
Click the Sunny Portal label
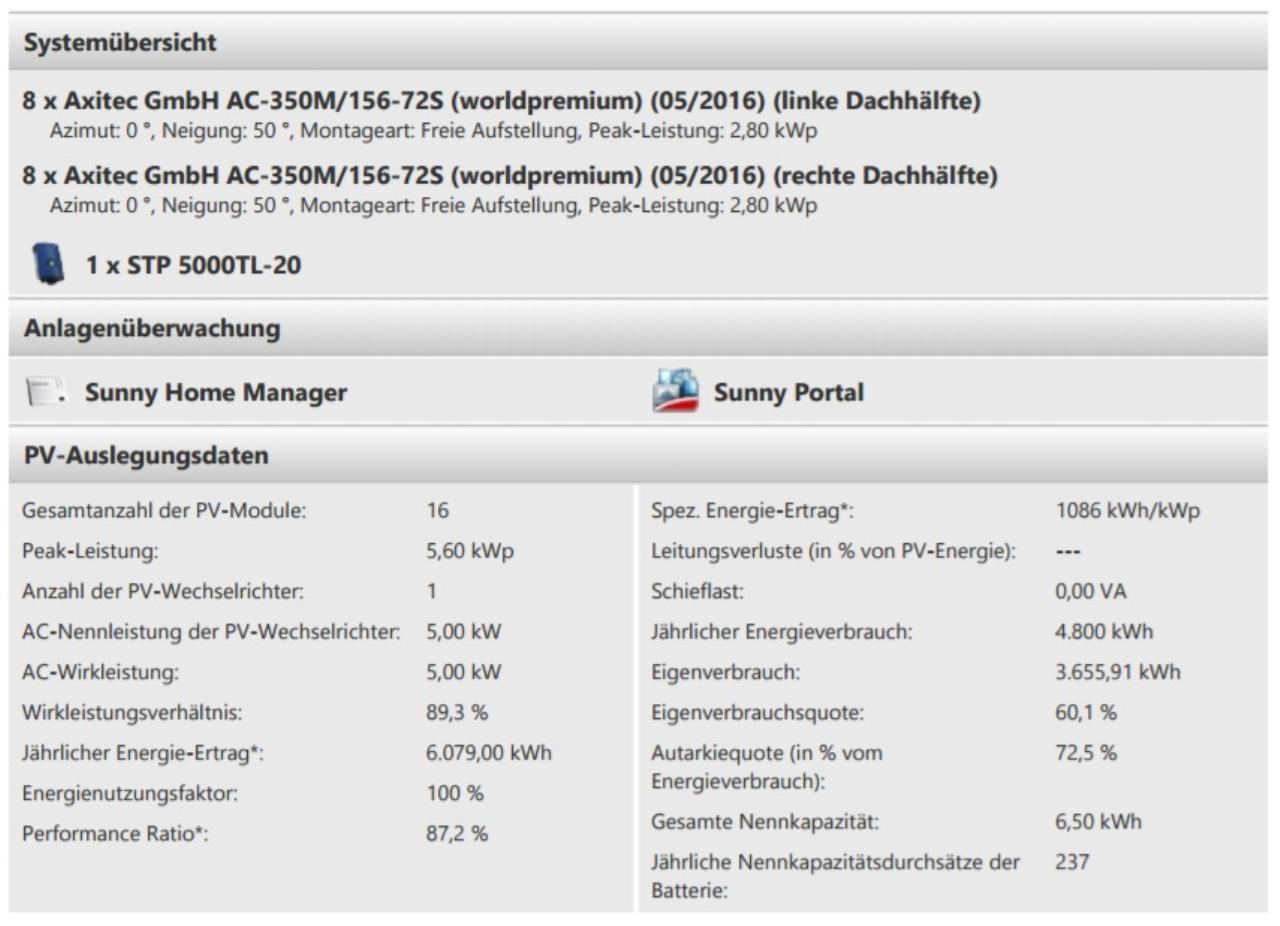(x=789, y=393)
